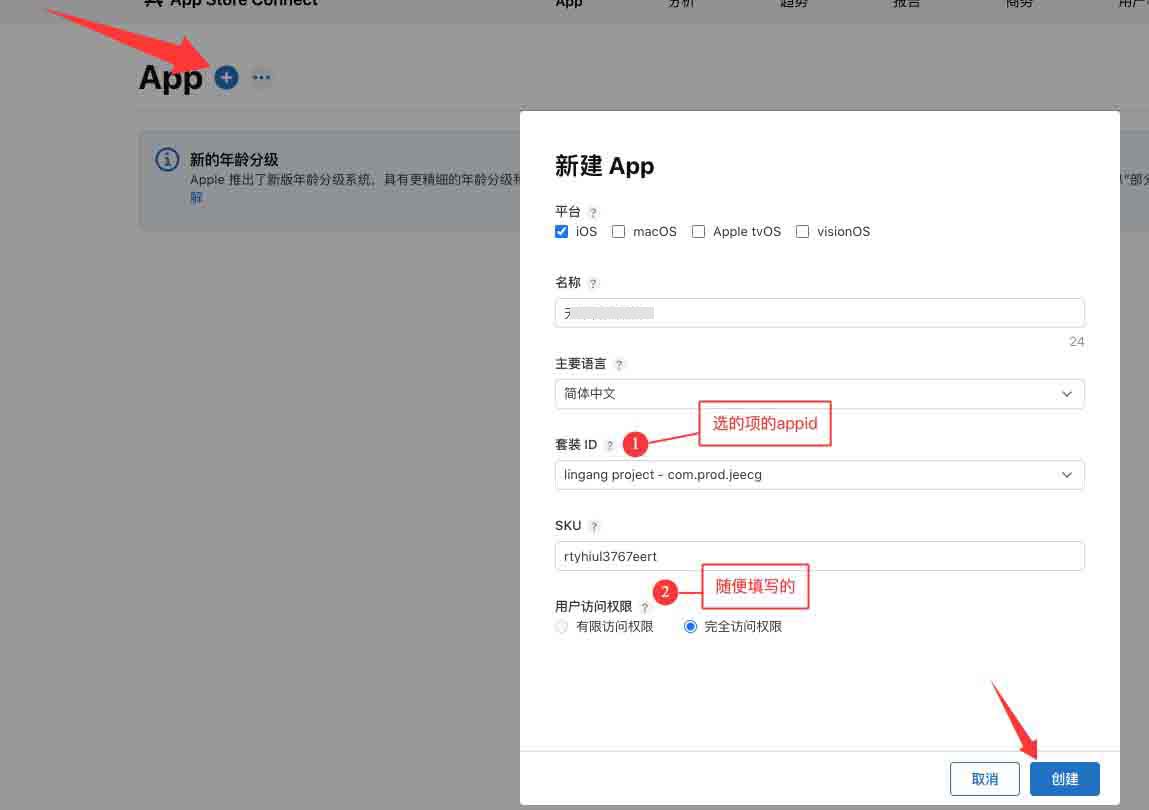The height and width of the screenshot is (810, 1149).
Task: Click the help icon next to 套装 ID
Action: point(610,445)
